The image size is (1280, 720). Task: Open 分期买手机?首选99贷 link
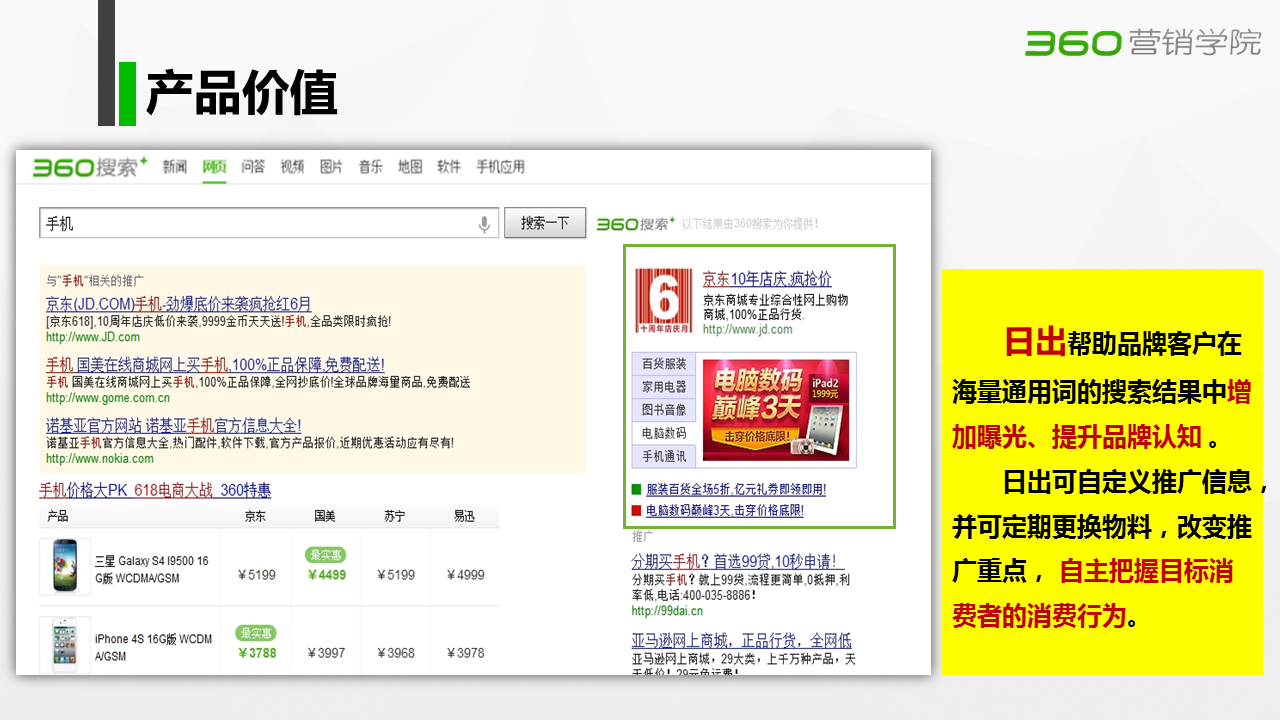[738, 561]
